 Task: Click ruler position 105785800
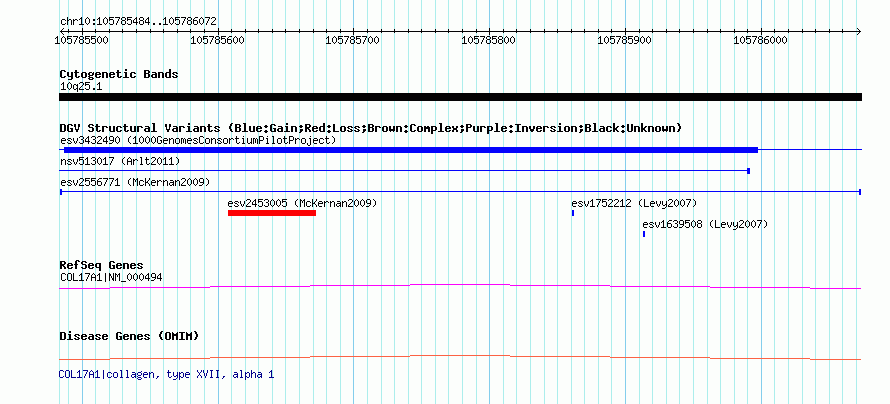tap(489, 40)
